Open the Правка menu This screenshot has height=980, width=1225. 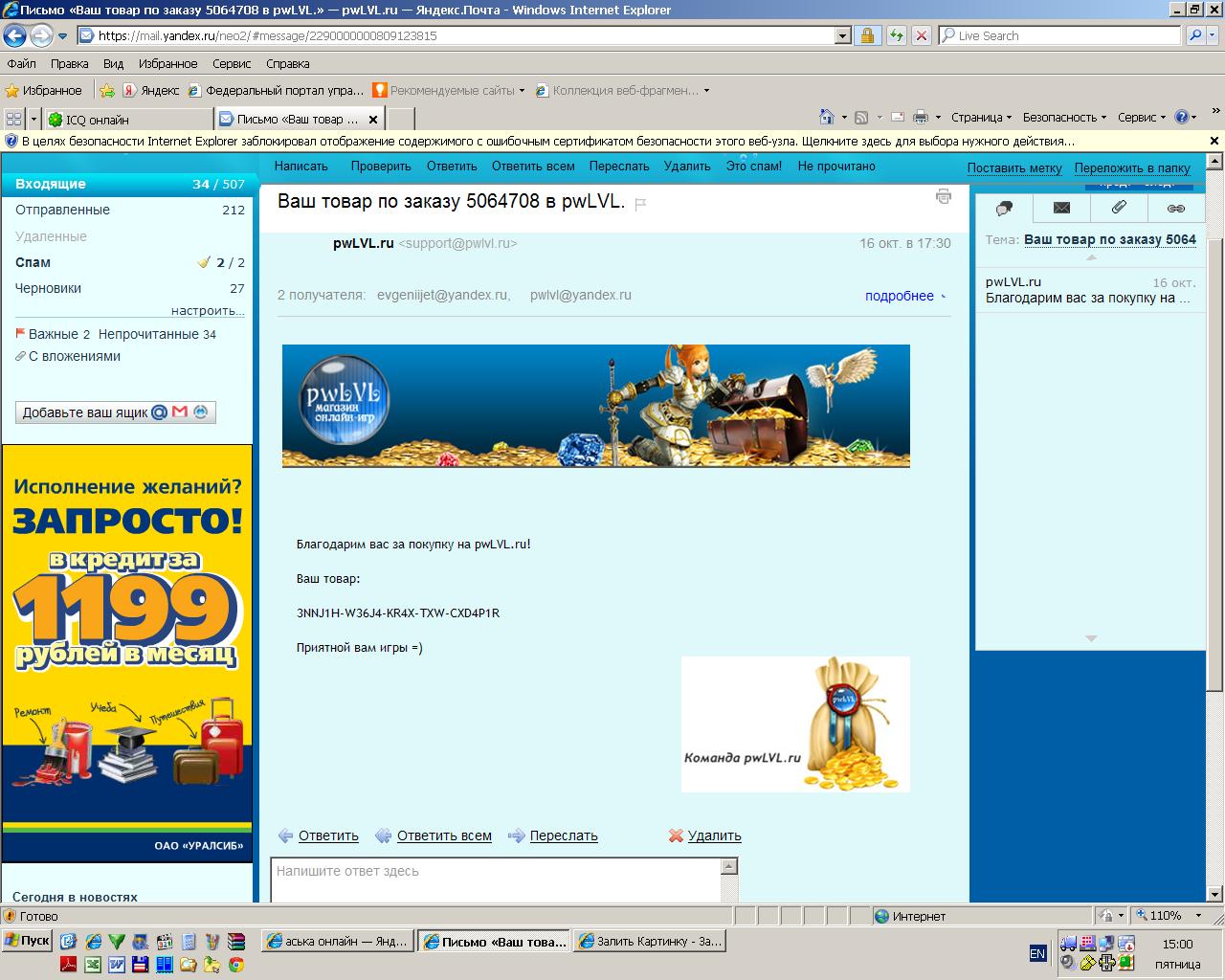[69, 64]
